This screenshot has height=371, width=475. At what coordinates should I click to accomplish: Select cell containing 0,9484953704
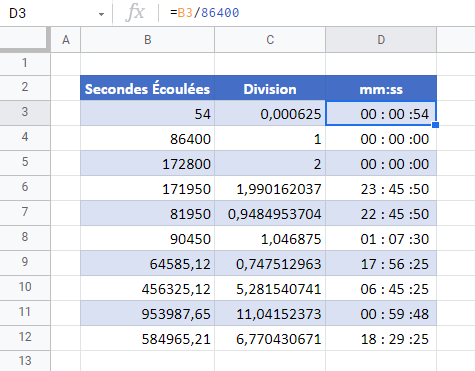click(270, 213)
